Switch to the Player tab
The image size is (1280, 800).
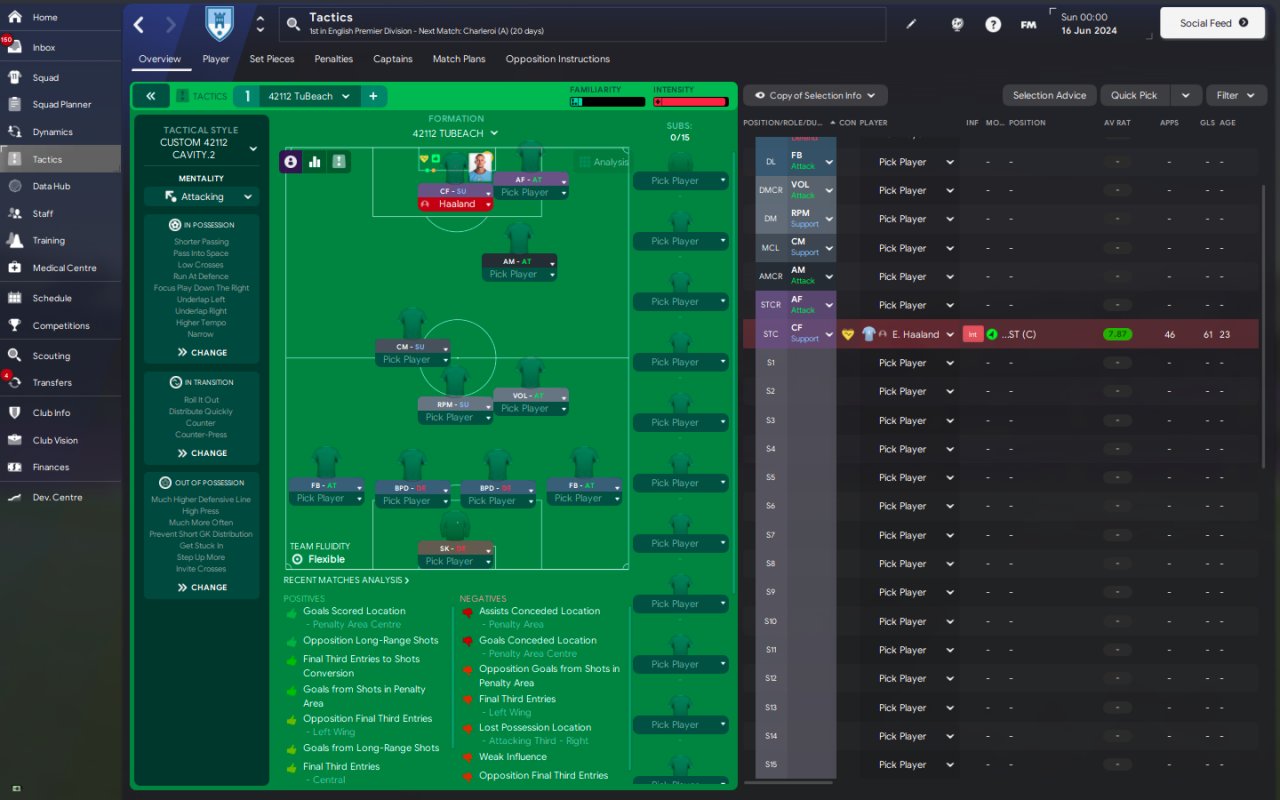(216, 59)
